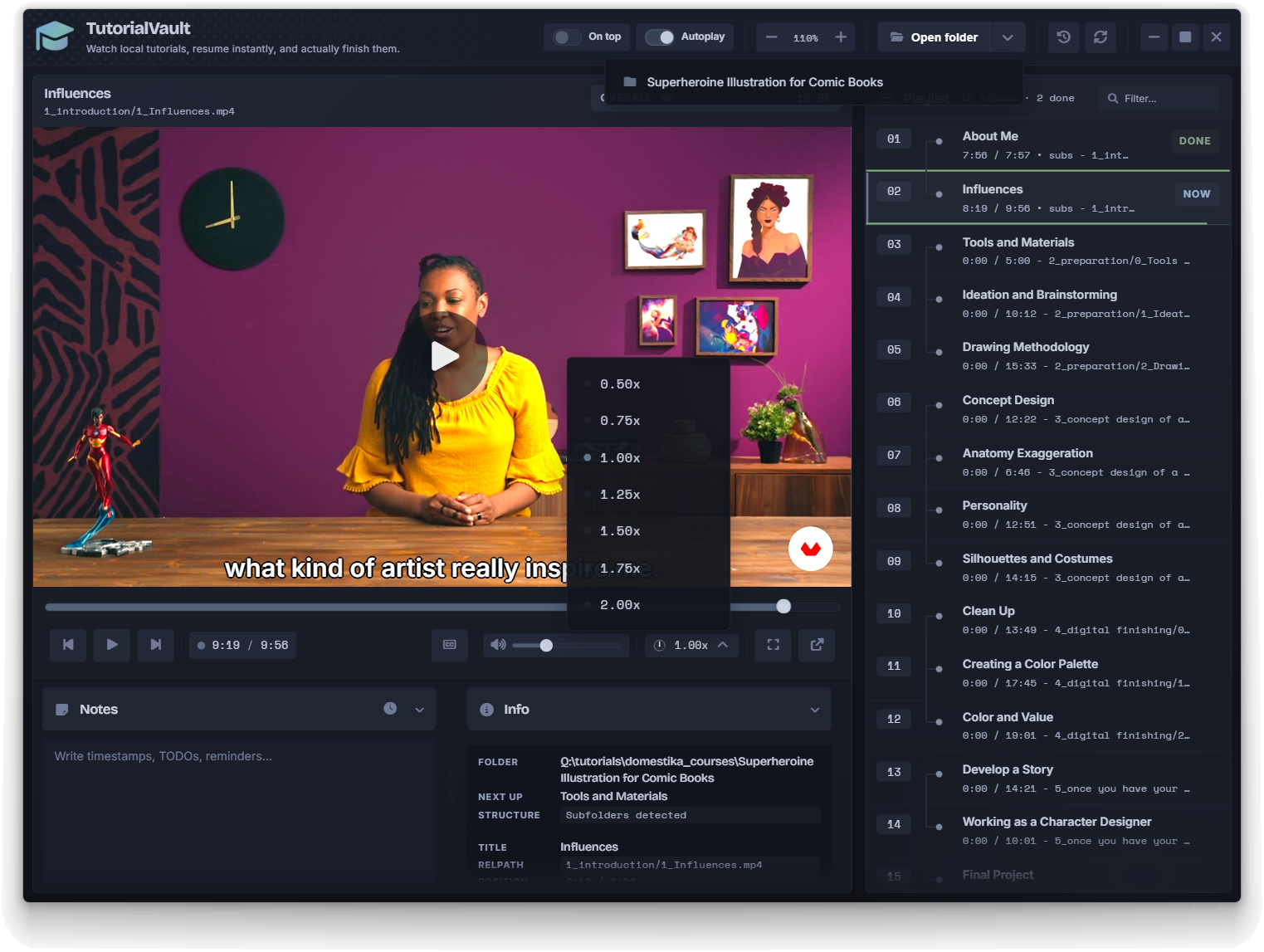Click the play button in the control bar
Image resolution: width=1264 pixels, height=952 pixels.
[112, 645]
